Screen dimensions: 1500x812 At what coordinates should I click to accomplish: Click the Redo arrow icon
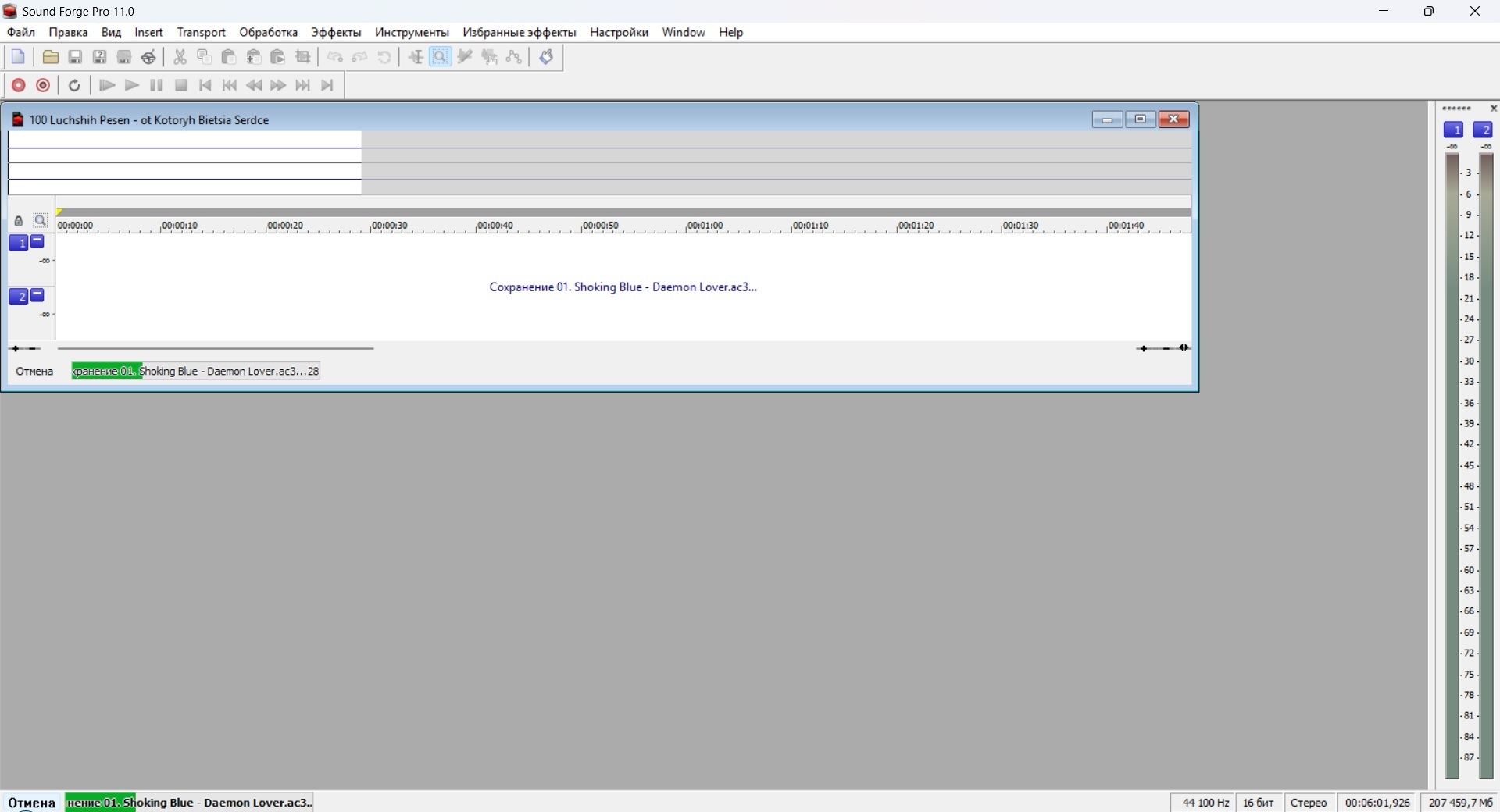coord(360,57)
